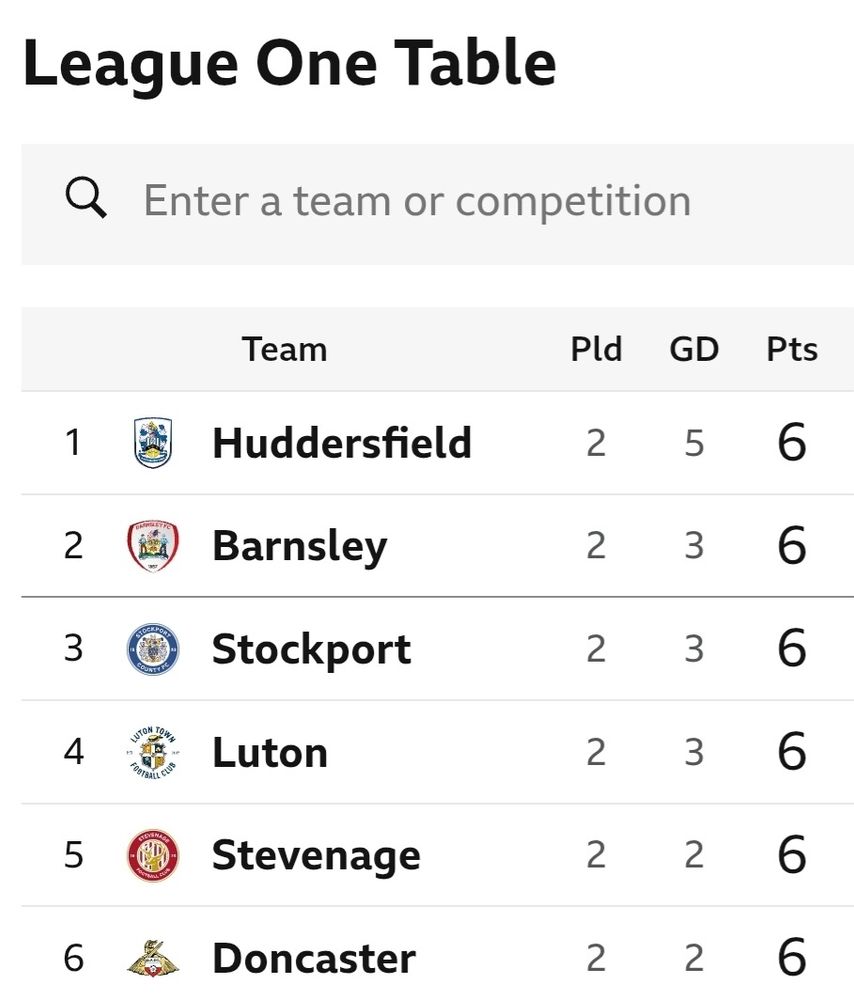Click the Huddersfield club crest
The width and height of the screenshot is (854, 1000).
click(153, 443)
